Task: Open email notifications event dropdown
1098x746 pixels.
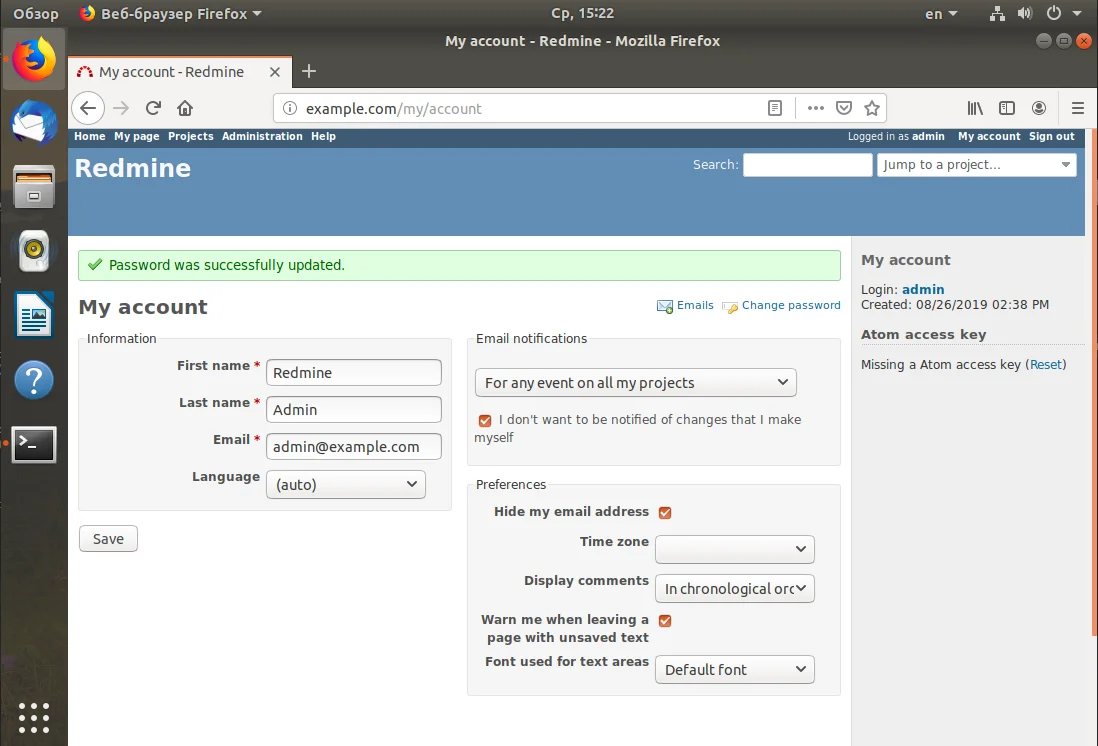Action: (x=636, y=382)
